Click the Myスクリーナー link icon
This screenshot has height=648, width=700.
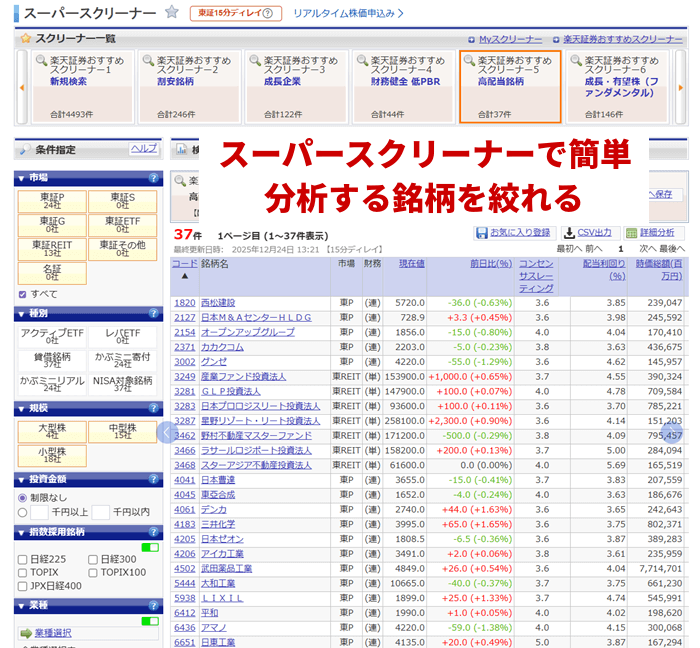pyautogui.click(x=471, y=40)
